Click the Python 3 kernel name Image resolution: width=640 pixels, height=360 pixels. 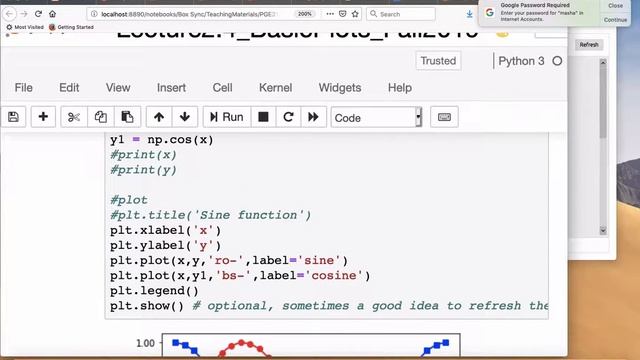(521, 61)
